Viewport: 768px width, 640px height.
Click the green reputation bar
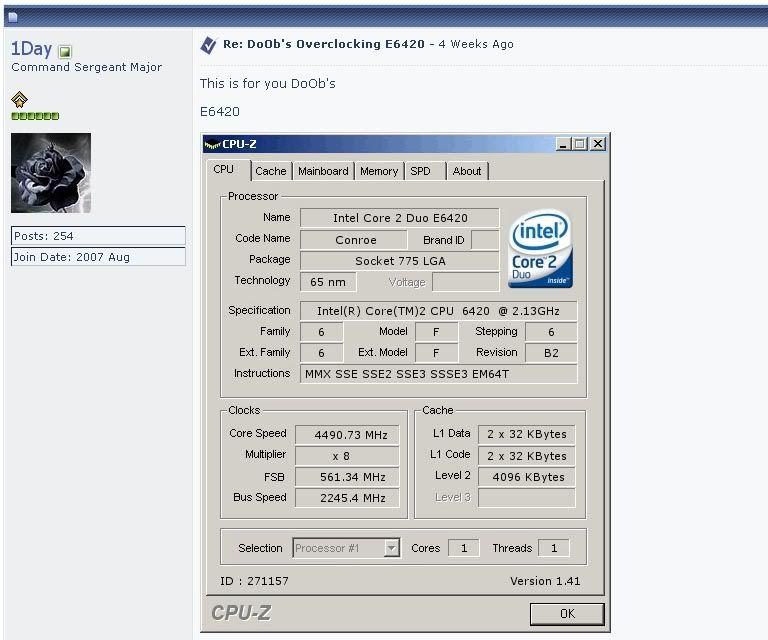[35, 116]
